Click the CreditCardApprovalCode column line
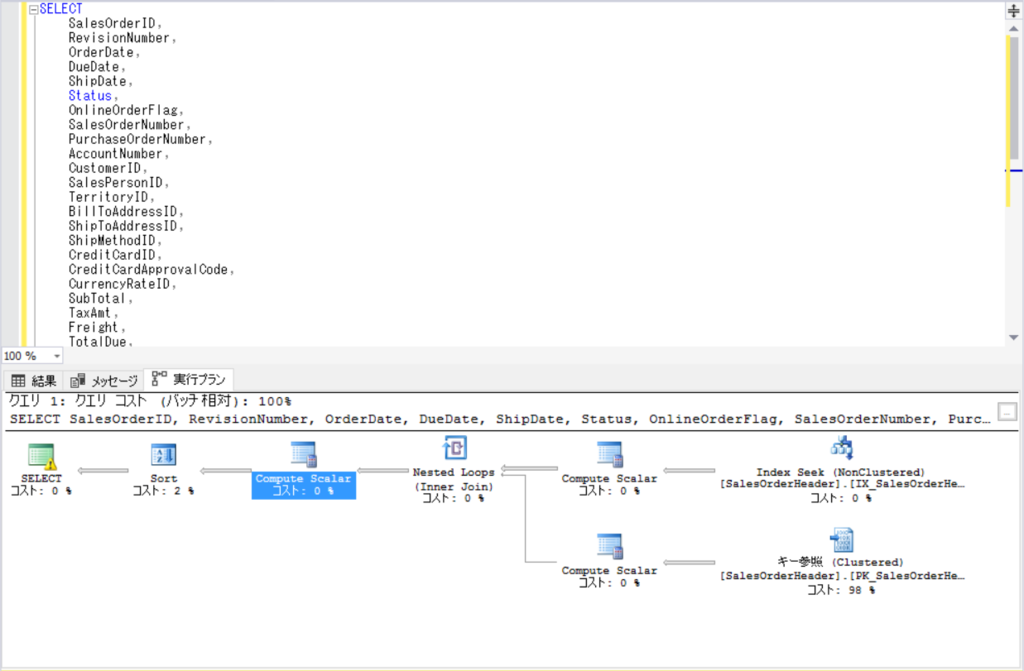The height and width of the screenshot is (671, 1024). 150,270
